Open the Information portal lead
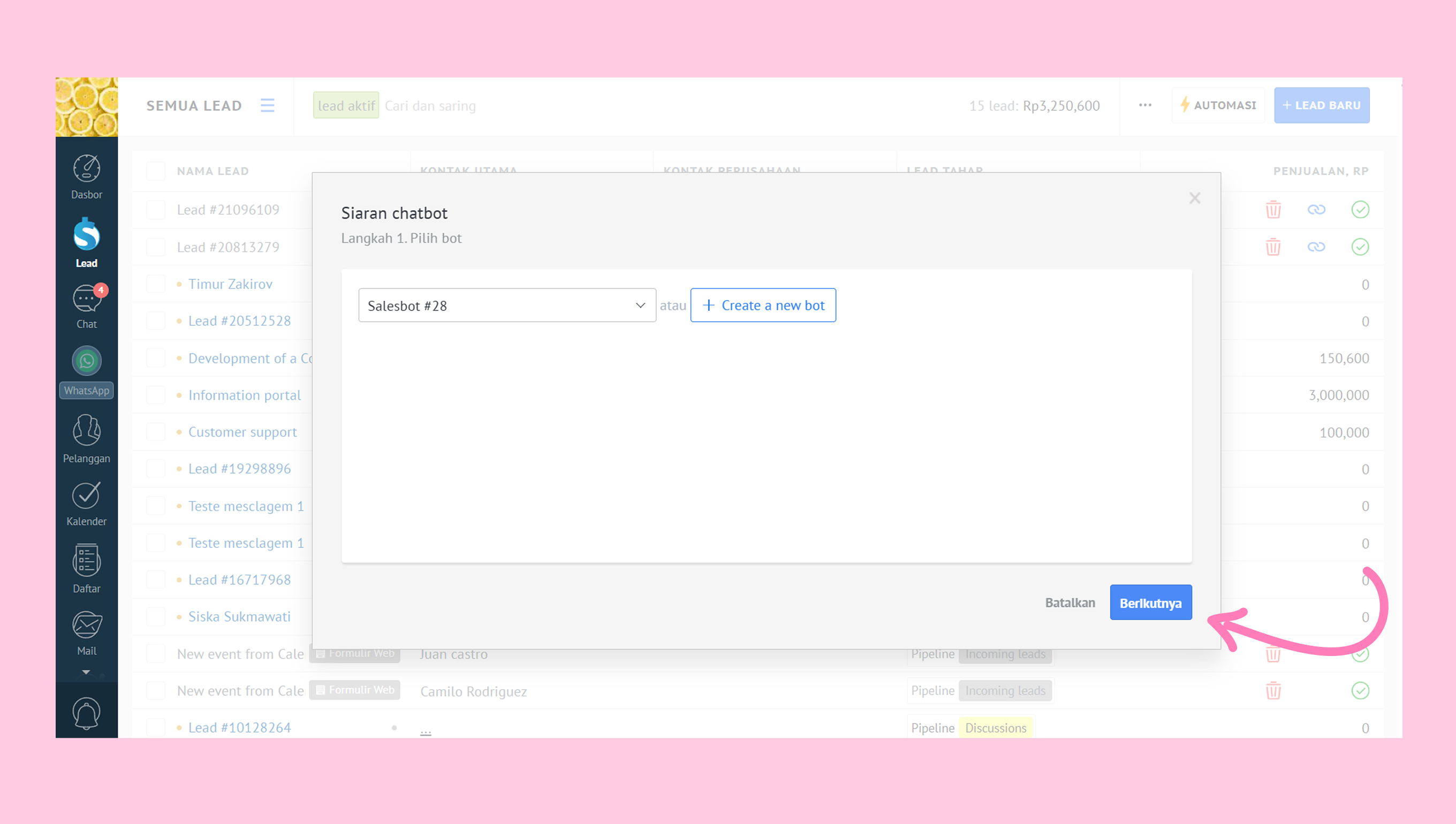This screenshot has width=1456, height=824. tap(244, 395)
